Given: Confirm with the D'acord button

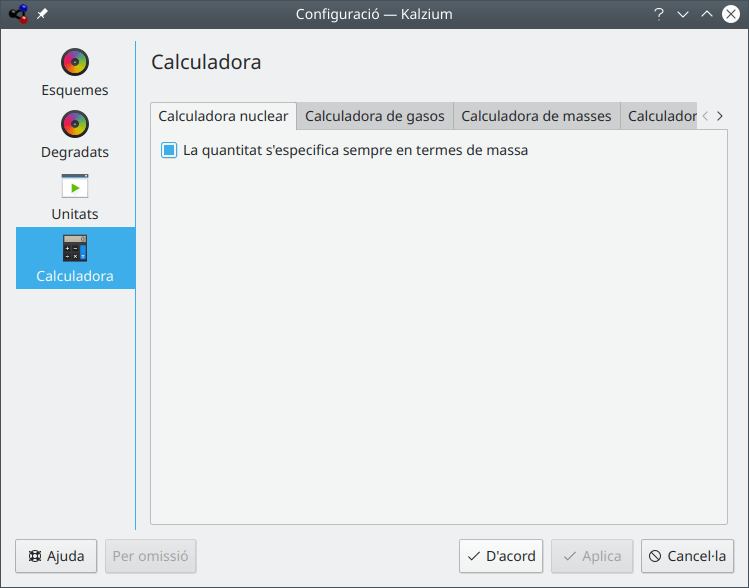Looking at the screenshot, I should click(x=501, y=556).
